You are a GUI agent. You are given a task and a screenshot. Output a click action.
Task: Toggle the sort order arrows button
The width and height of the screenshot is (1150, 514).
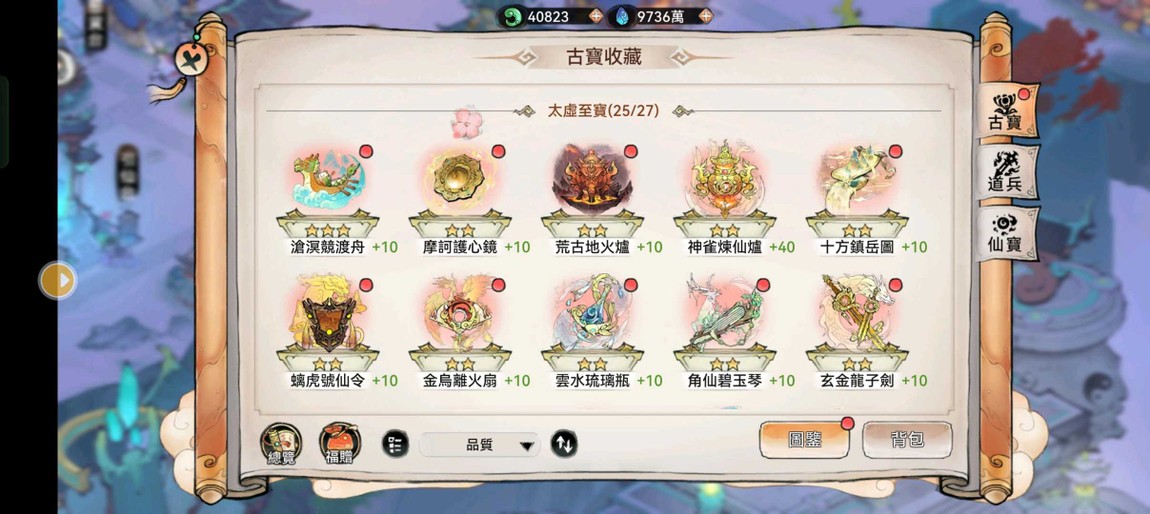[x=563, y=444]
